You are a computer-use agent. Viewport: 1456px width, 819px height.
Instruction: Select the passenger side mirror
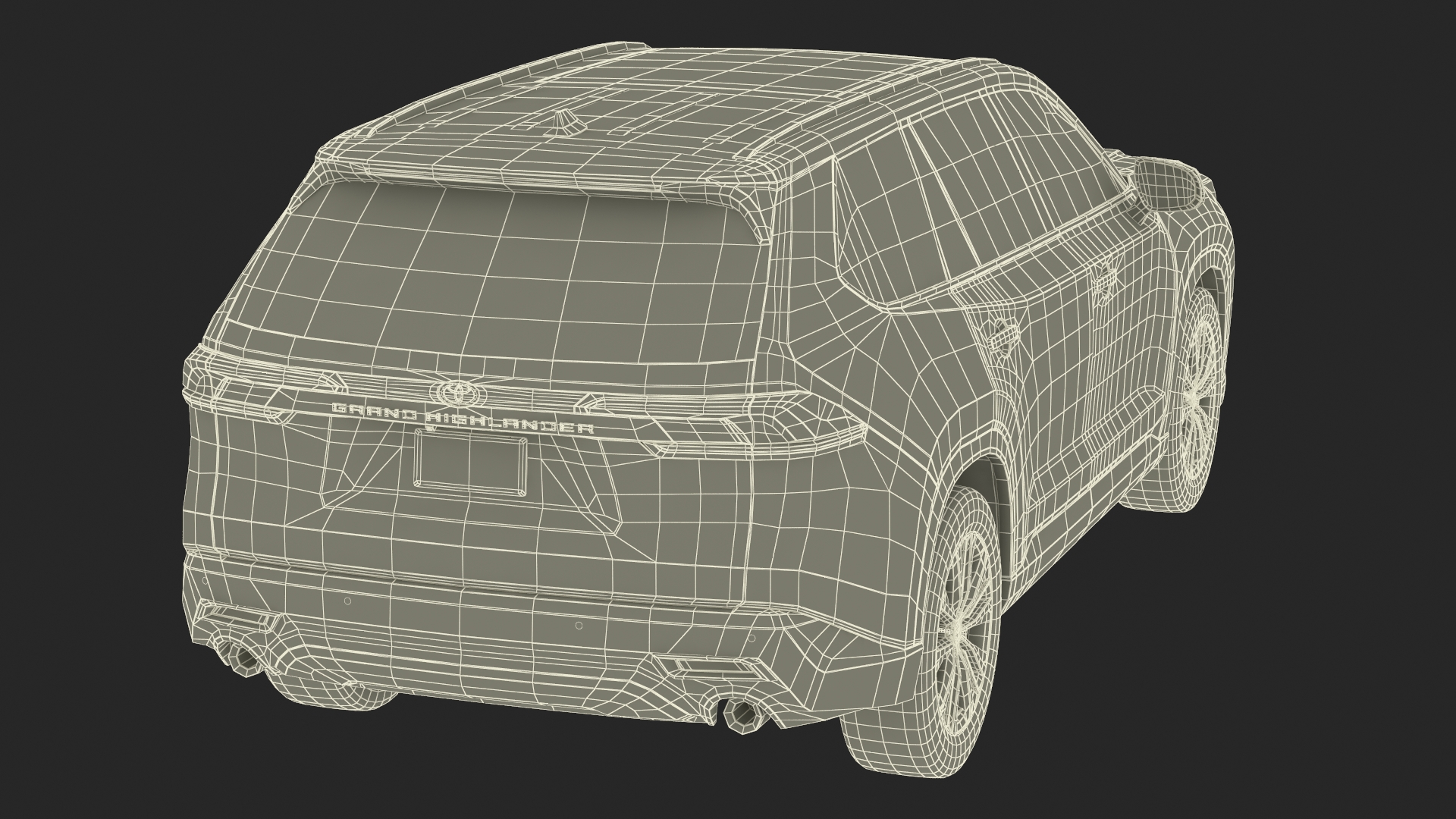1165,183
